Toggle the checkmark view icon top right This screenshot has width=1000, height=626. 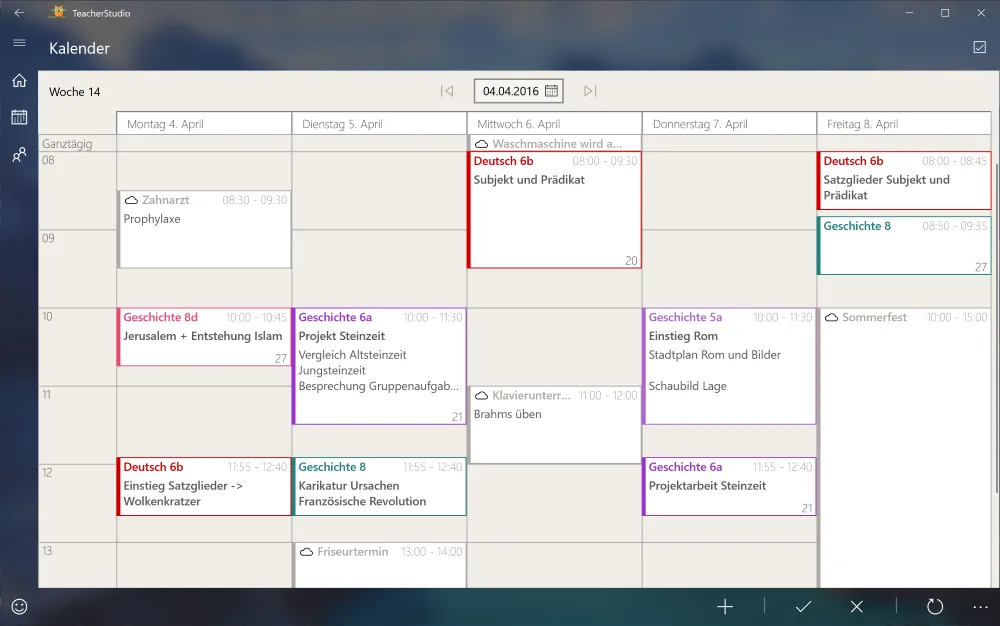(980, 47)
